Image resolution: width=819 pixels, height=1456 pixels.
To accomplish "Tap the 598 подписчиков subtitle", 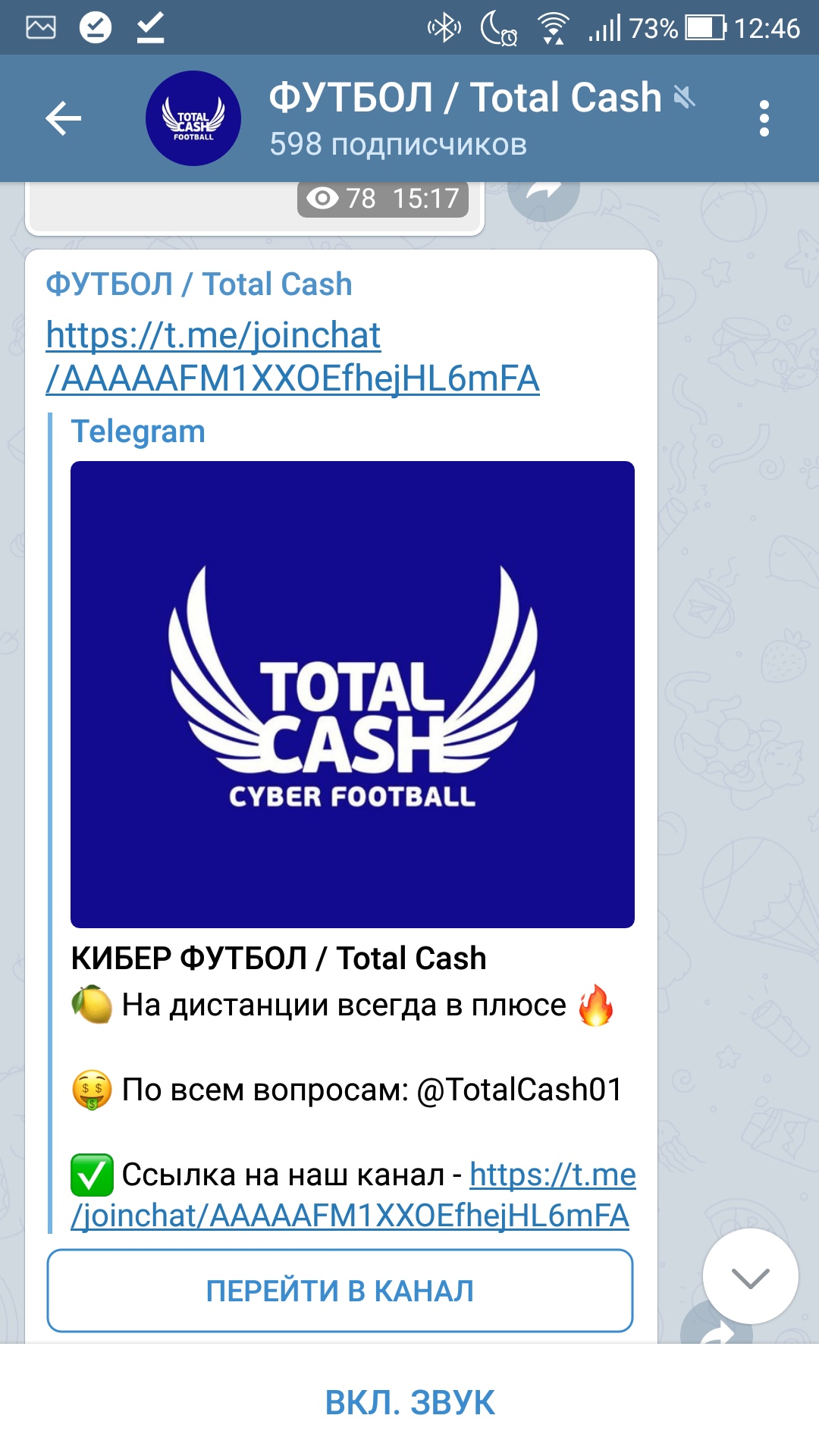I will (398, 144).
